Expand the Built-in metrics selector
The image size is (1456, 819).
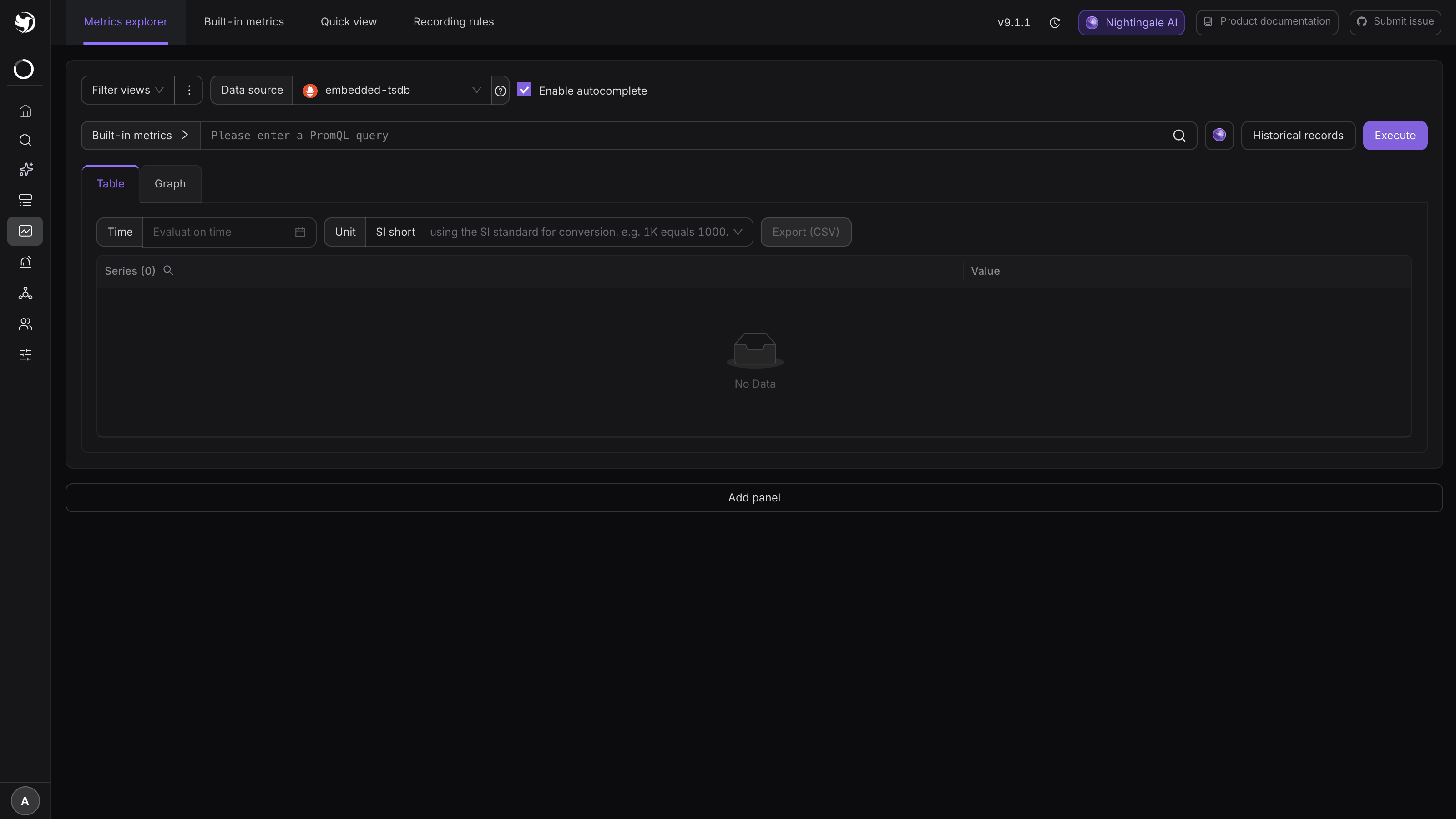pos(141,136)
